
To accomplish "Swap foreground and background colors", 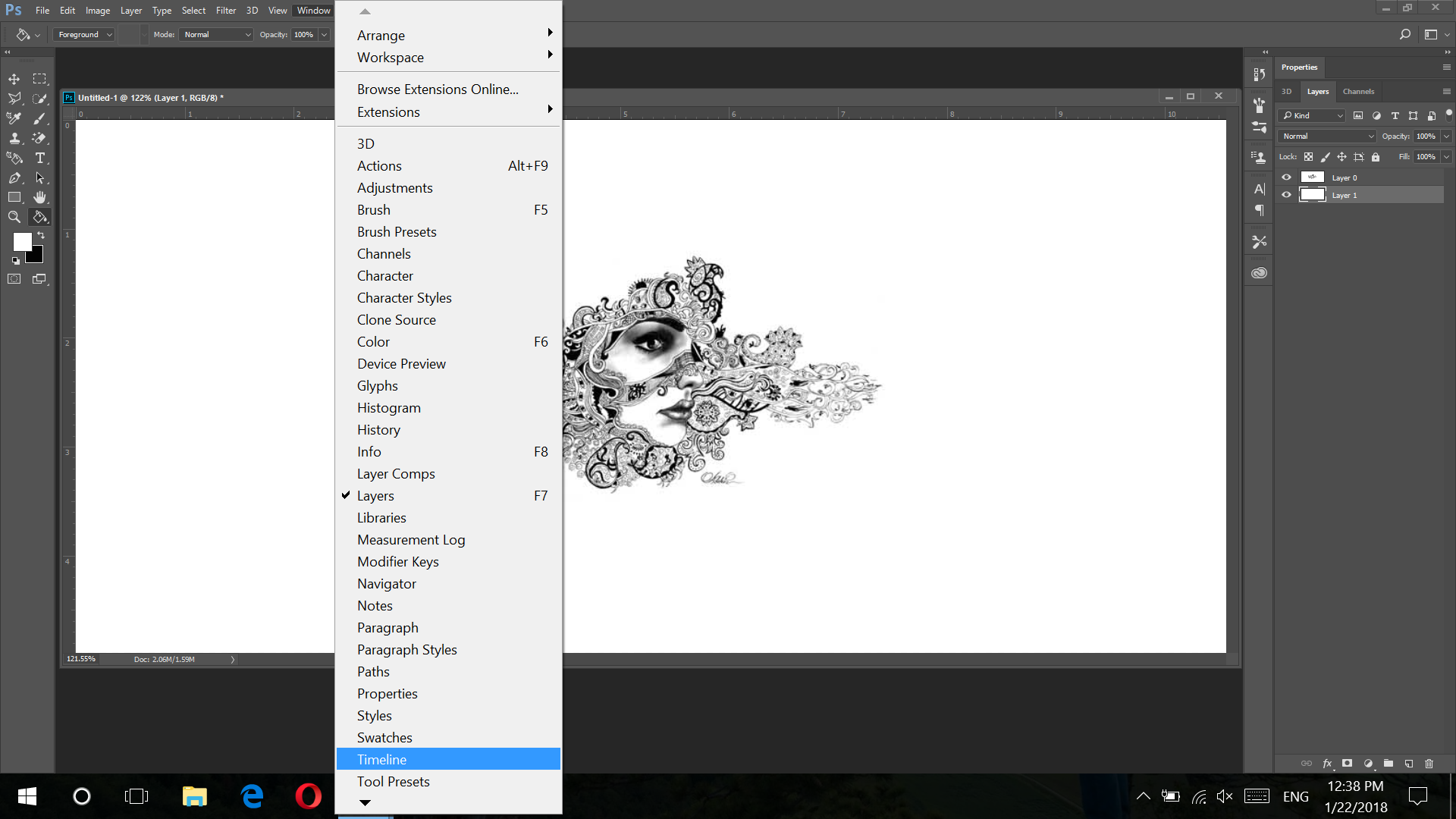I will click(42, 235).
